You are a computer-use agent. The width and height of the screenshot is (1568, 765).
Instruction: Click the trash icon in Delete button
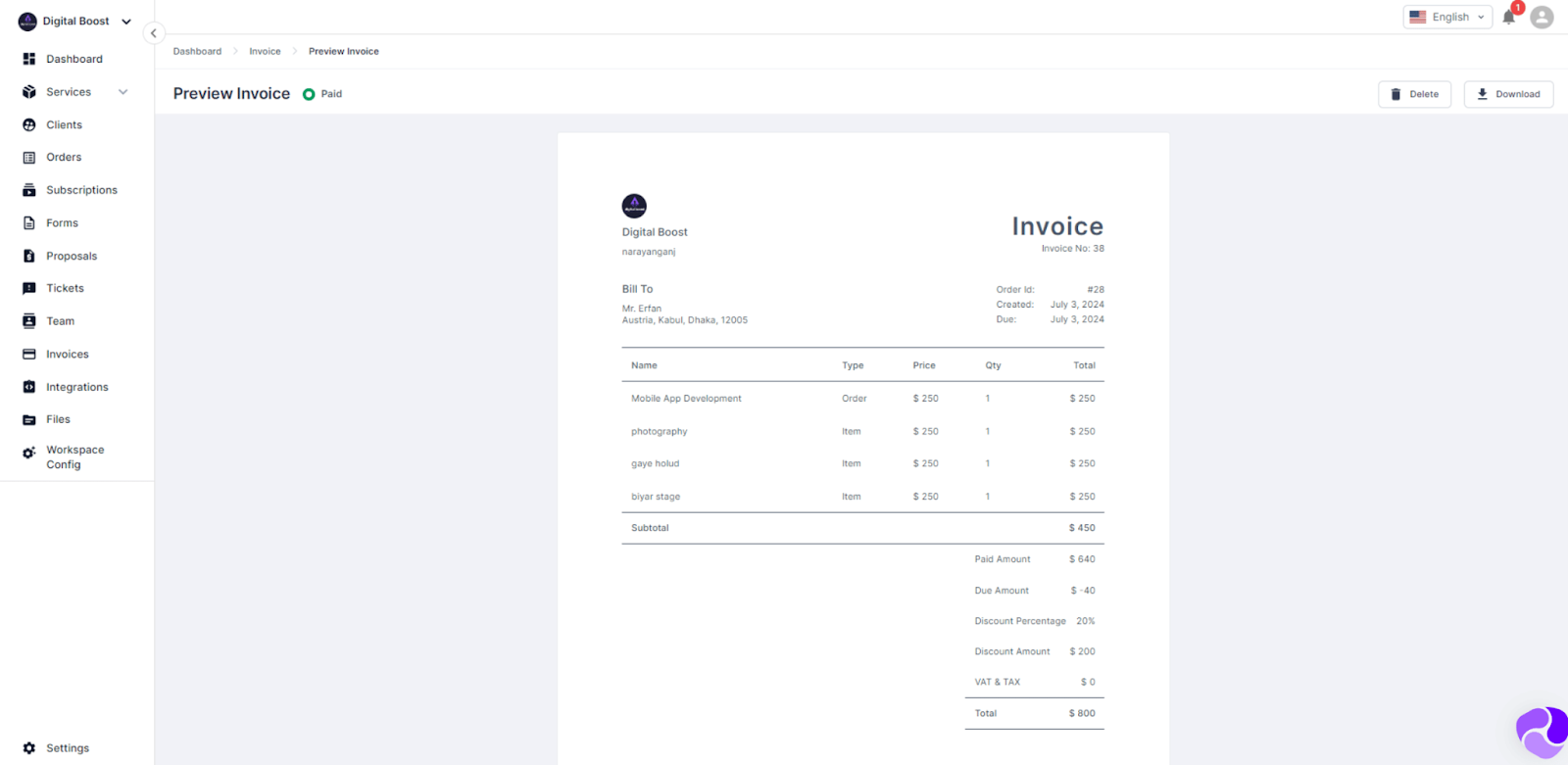(1396, 95)
